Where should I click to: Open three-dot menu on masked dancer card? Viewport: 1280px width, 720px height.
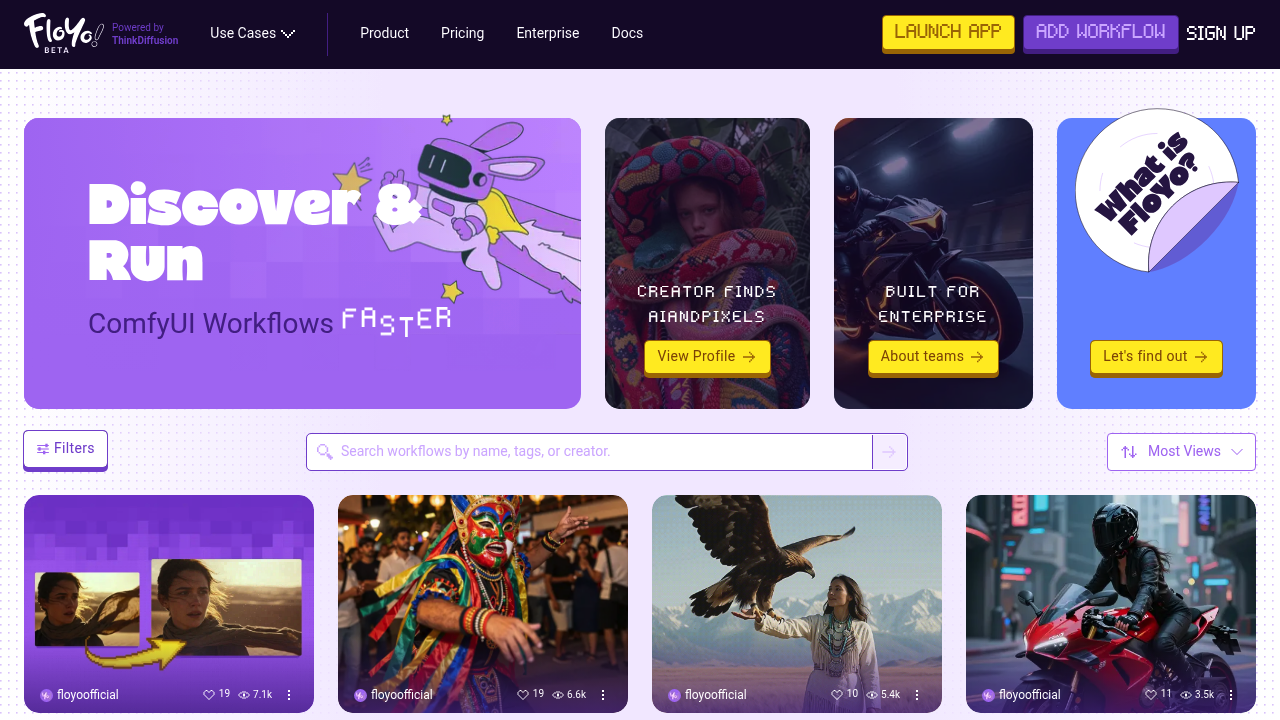[603, 695]
